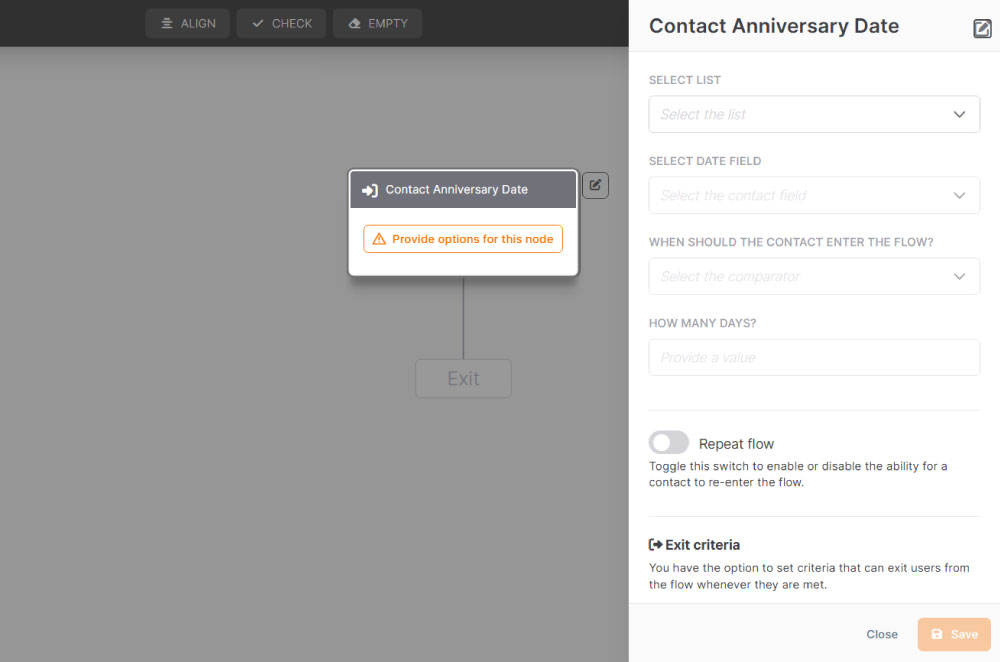Focus the How many days value field
This screenshot has width=1000, height=662.
(x=814, y=357)
